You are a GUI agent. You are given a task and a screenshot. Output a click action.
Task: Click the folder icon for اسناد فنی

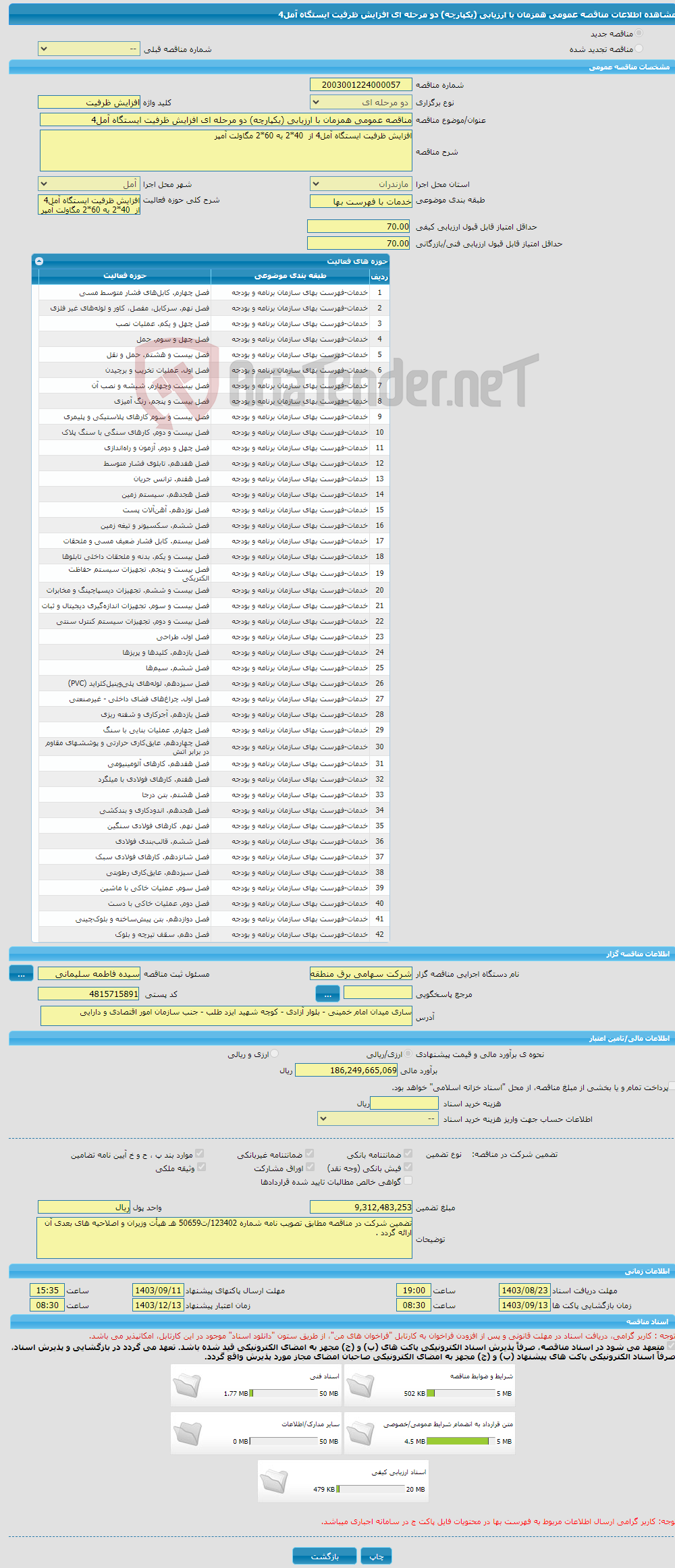[x=187, y=1385]
